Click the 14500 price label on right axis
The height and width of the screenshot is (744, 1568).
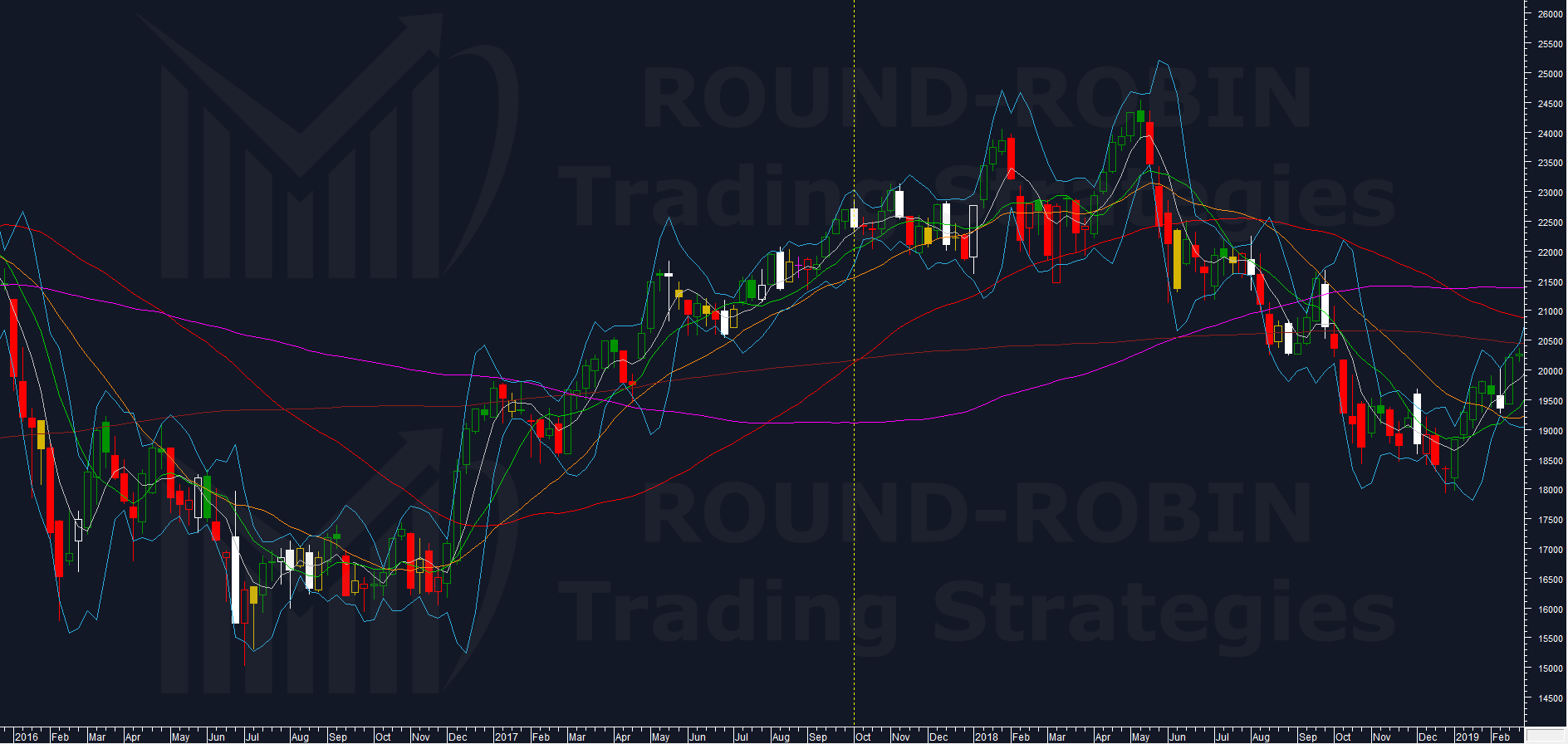point(1550,698)
